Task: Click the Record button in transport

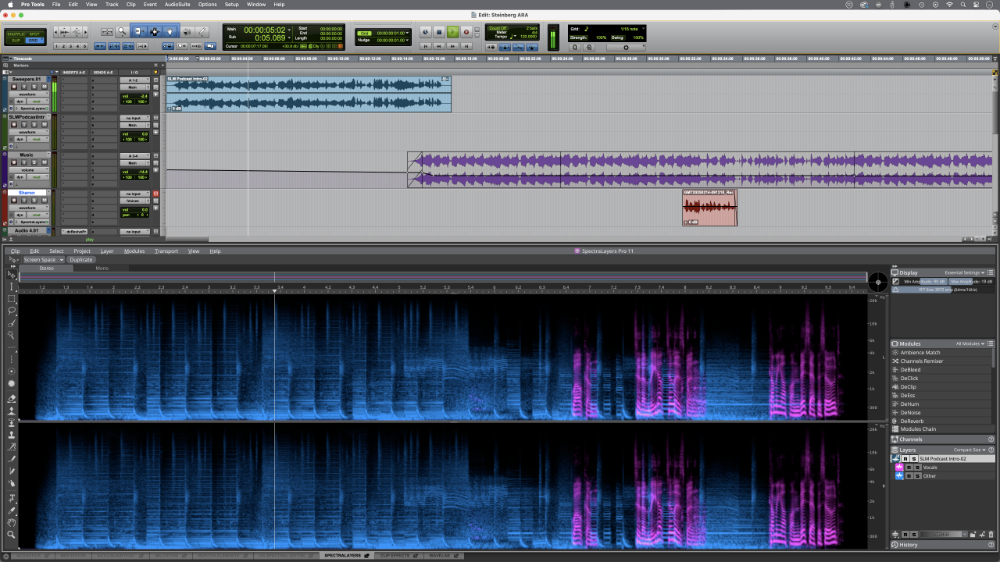Action: tap(466, 32)
